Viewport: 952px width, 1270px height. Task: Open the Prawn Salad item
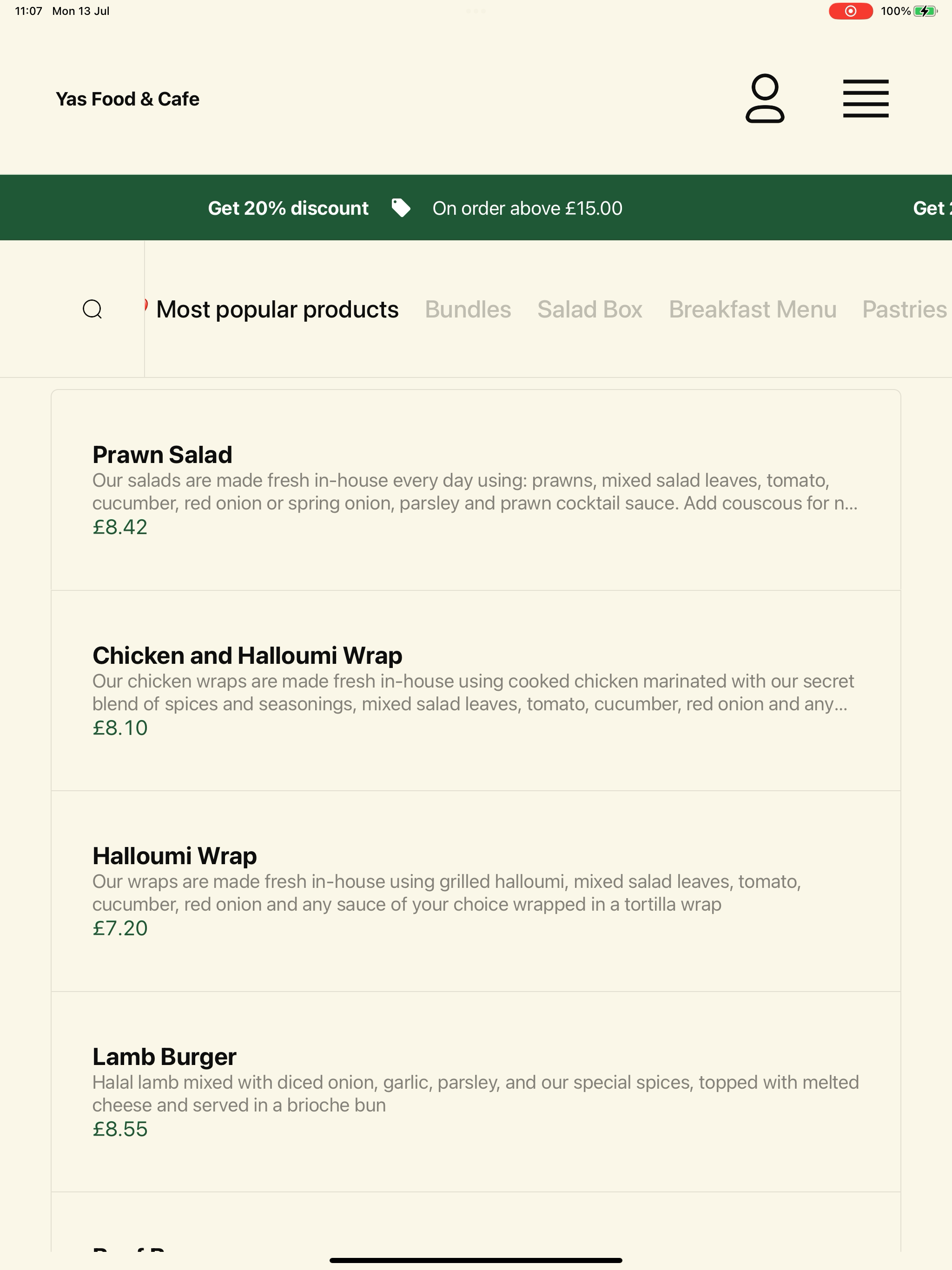pyautogui.click(x=476, y=490)
